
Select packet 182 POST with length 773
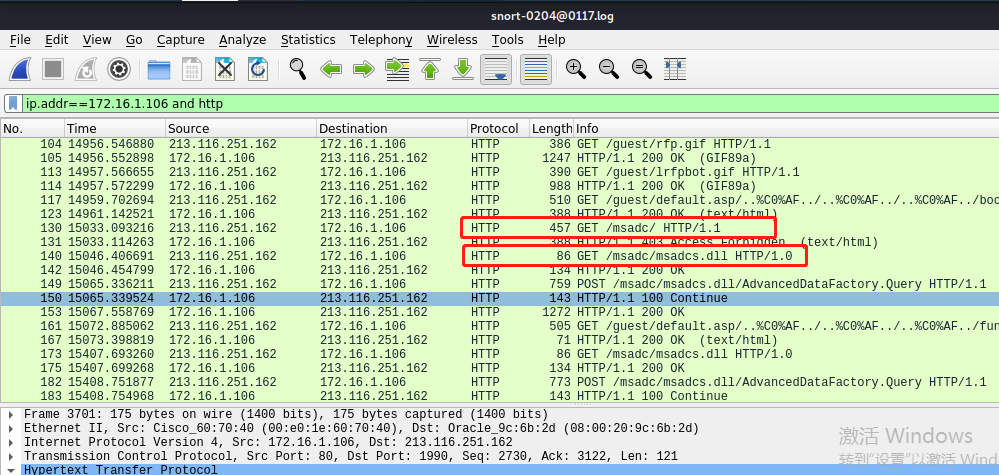point(500,382)
